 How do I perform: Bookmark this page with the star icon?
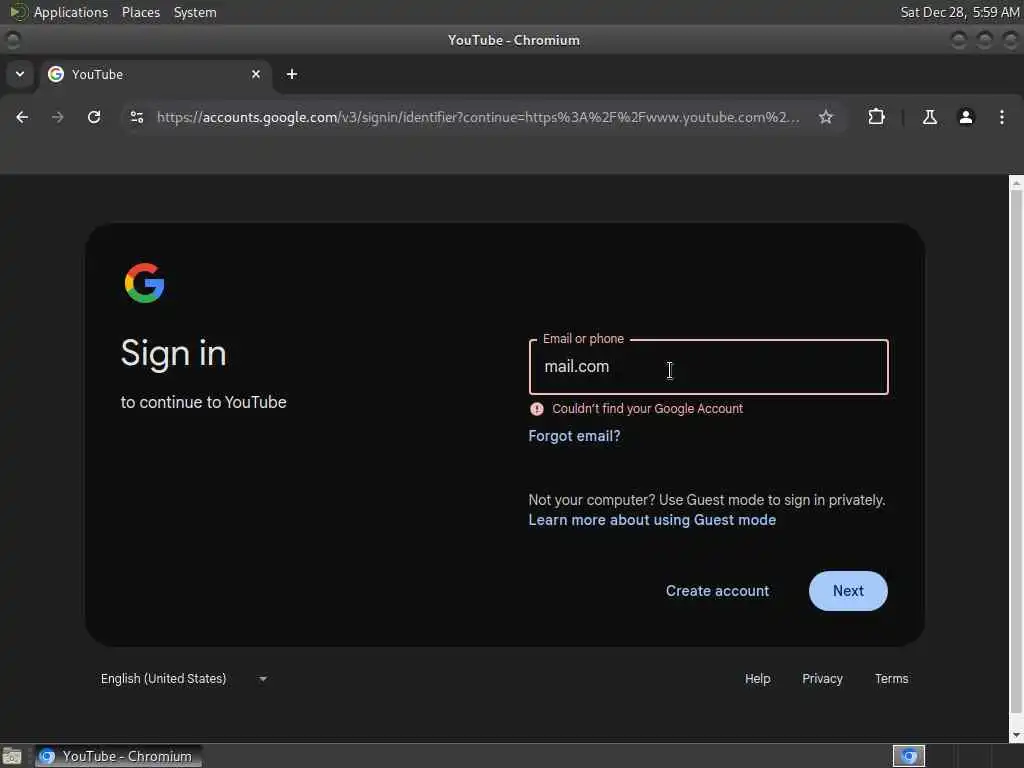826,117
